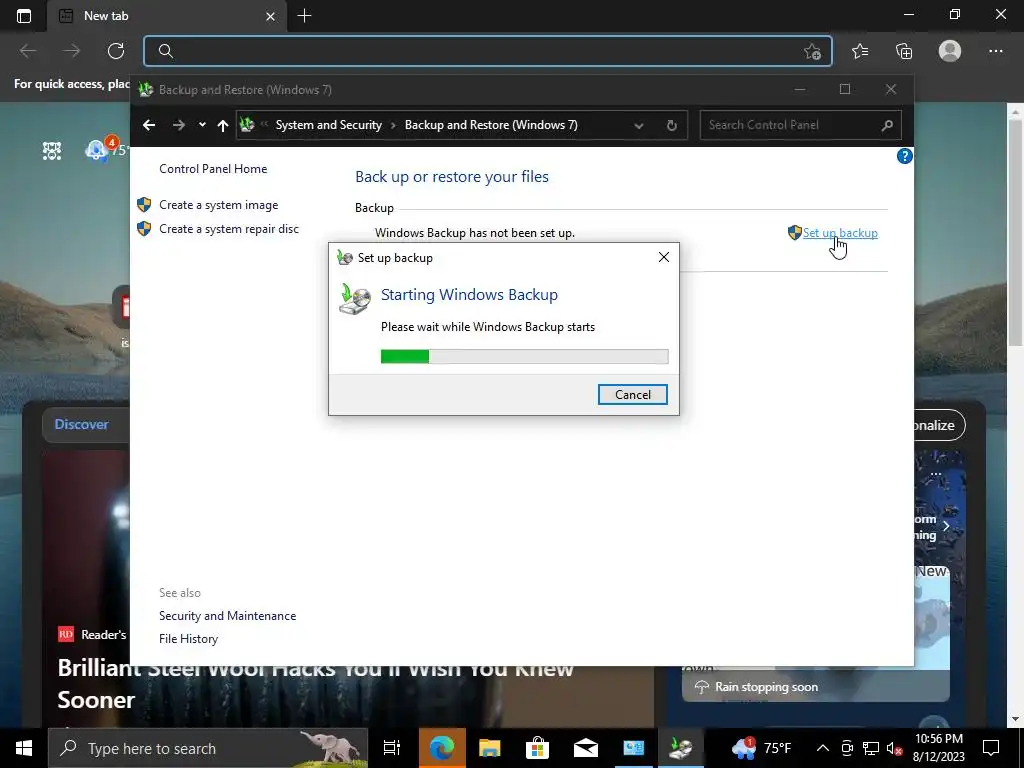
Task: Click the Windows Backup progress bar
Action: 524,356
